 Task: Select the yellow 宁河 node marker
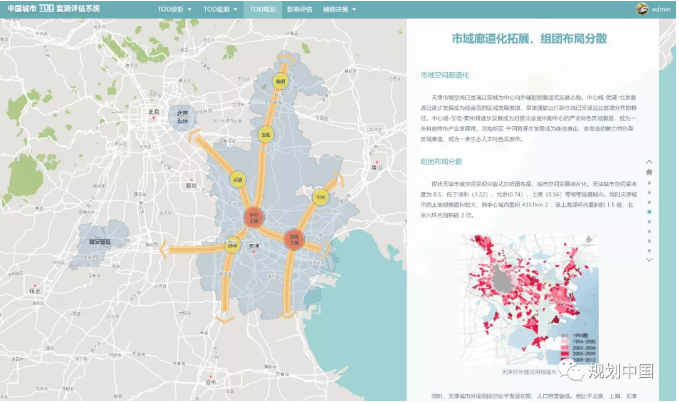tap(321, 197)
